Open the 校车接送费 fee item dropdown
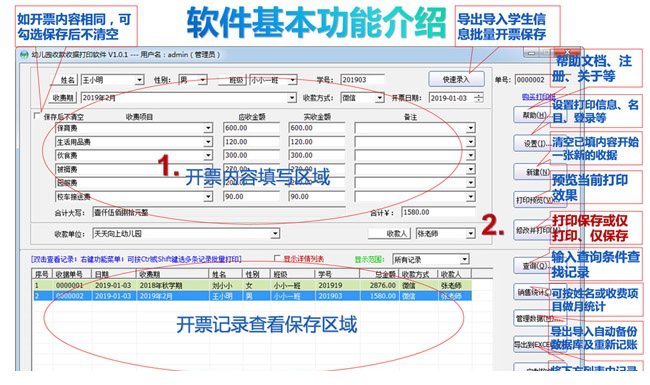The height and width of the screenshot is (385, 650). (209, 196)
